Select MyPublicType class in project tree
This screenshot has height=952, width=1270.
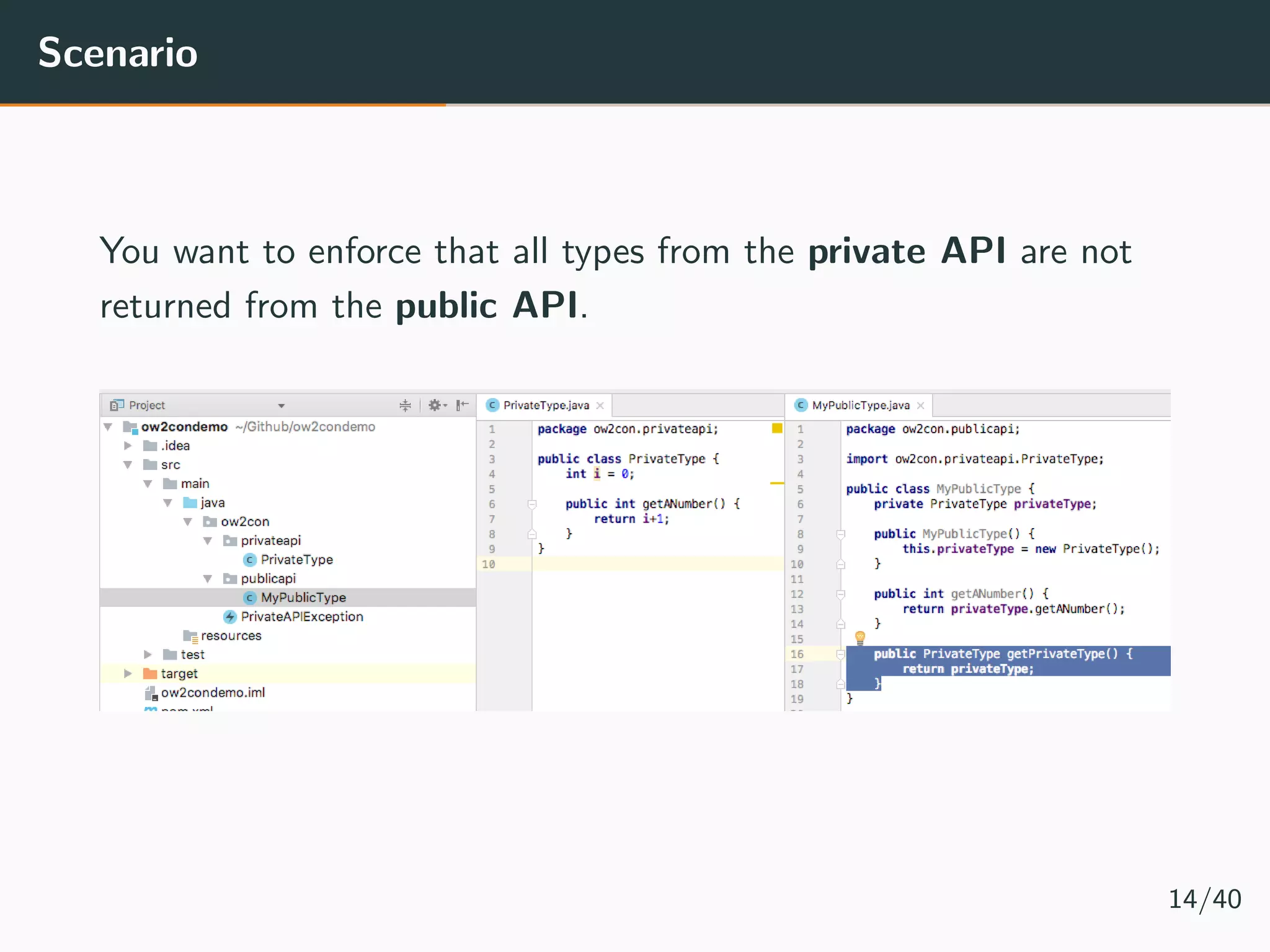click(x=303, y=597)
